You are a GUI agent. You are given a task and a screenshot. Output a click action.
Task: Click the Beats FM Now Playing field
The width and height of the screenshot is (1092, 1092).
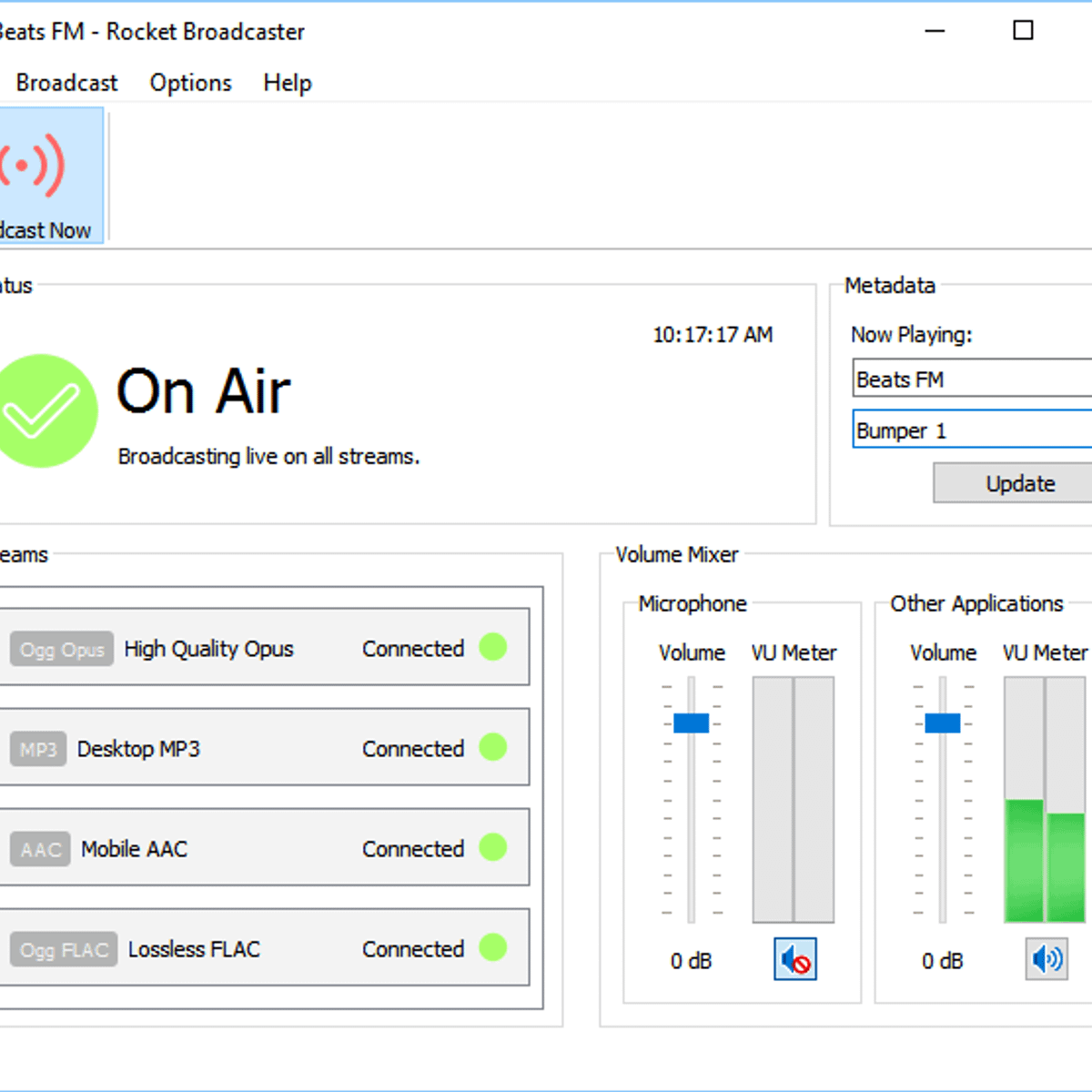(972, 379)
